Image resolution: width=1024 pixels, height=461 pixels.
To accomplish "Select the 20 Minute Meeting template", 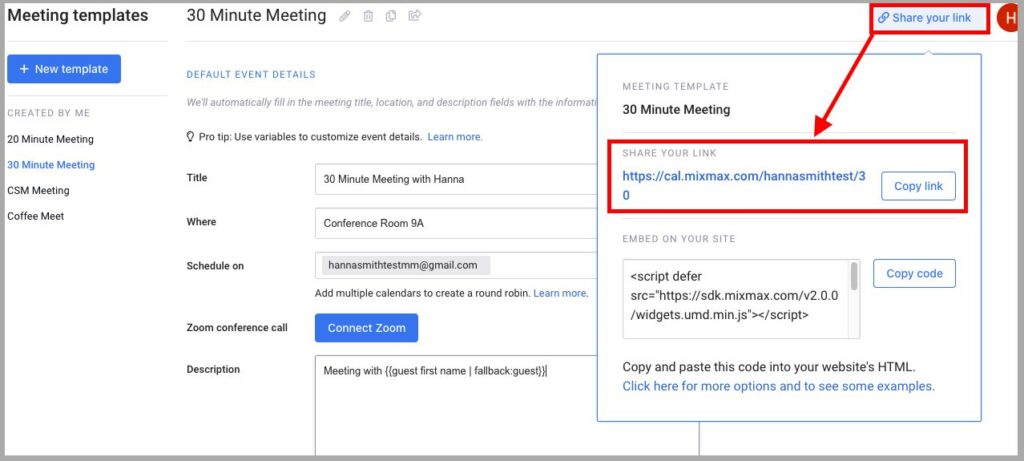I will tap(50, 139).
